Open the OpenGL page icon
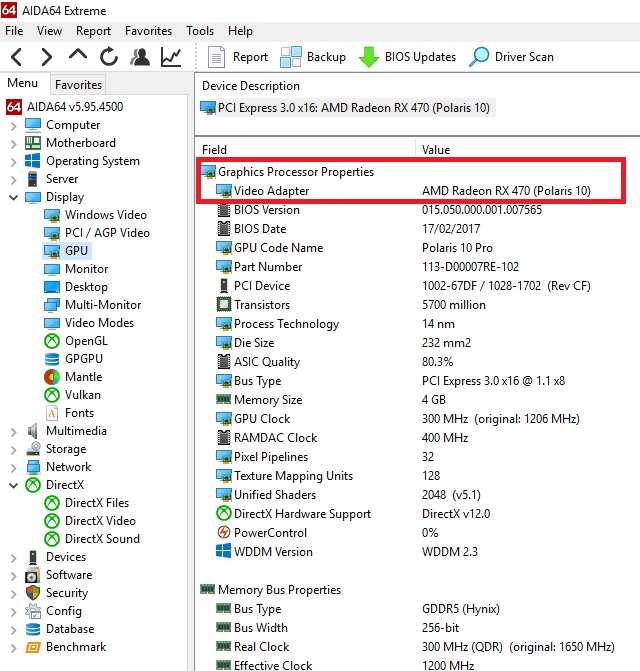 [x=52, y=341]
